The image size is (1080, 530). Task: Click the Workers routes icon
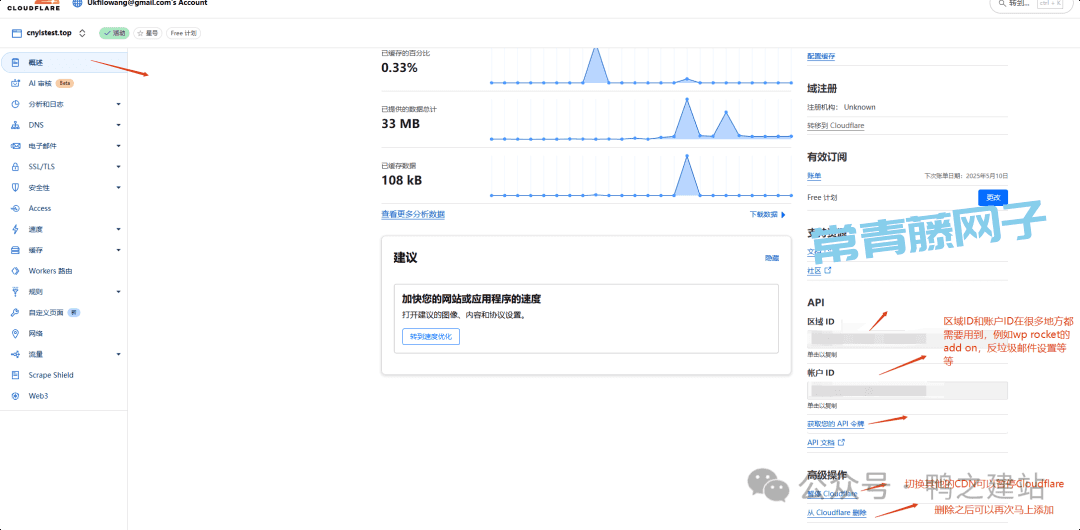[x=15, y=271]
